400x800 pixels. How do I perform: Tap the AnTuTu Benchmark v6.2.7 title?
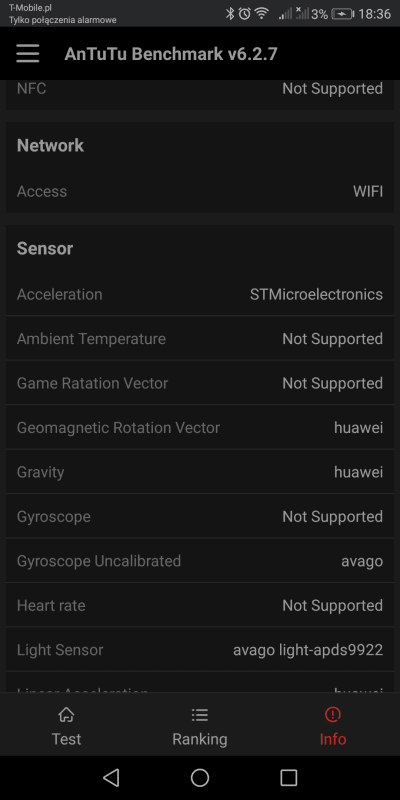(170, 54)
